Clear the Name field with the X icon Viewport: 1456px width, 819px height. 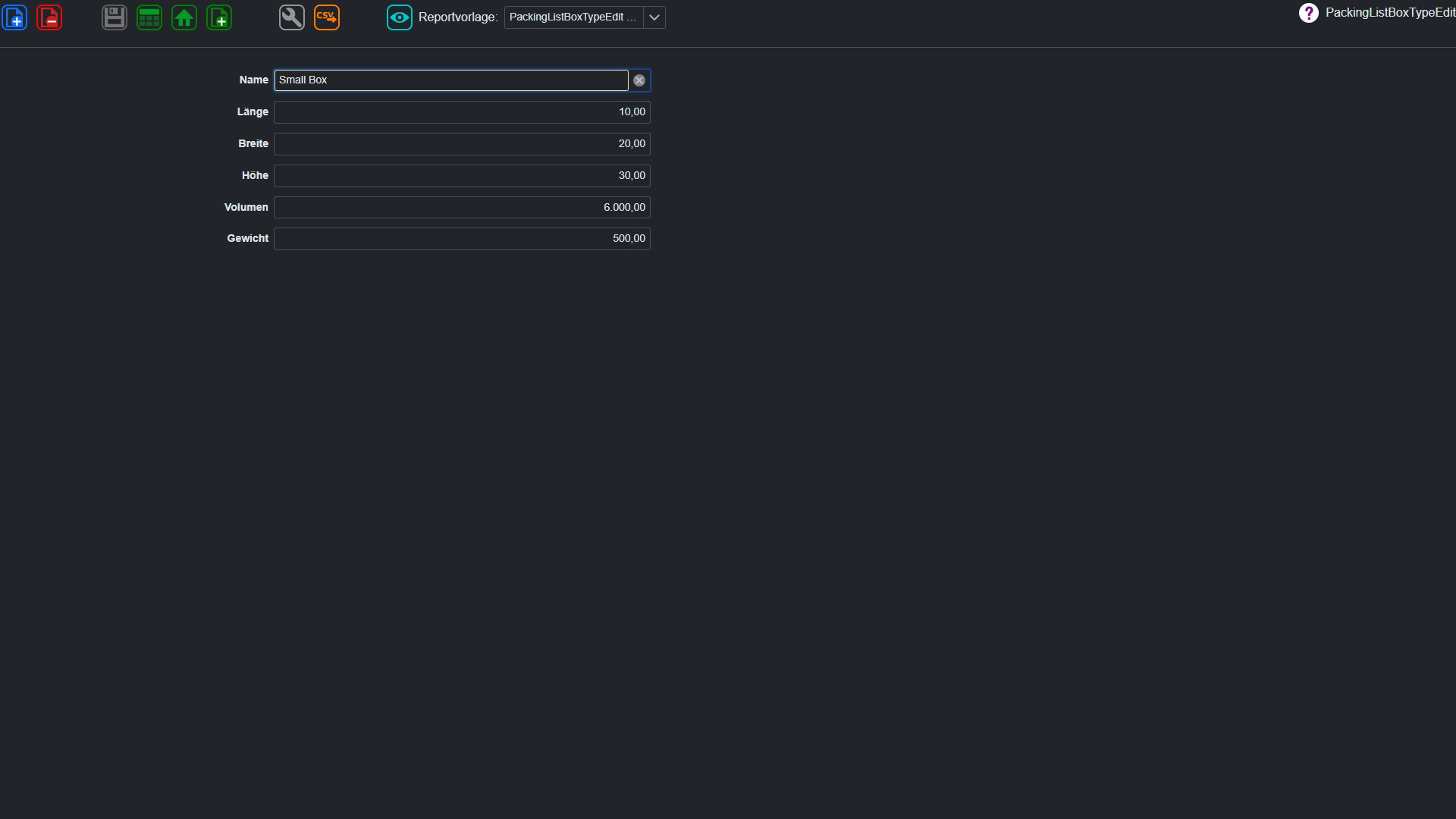tap(639, 80)
